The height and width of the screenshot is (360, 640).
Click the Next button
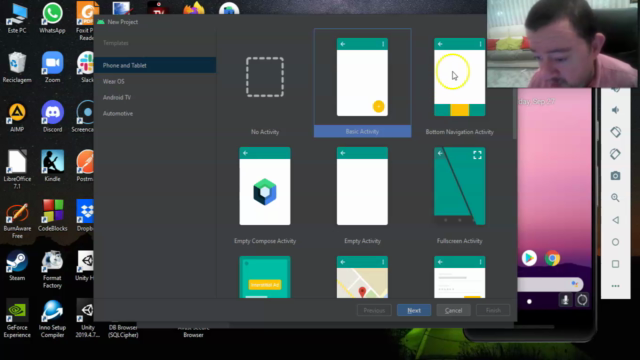414,311
